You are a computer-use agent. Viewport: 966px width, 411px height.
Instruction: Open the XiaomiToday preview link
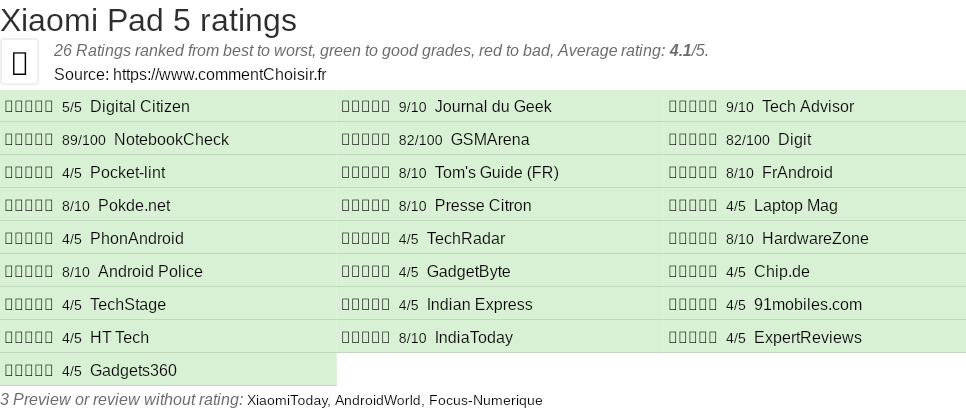288,401
